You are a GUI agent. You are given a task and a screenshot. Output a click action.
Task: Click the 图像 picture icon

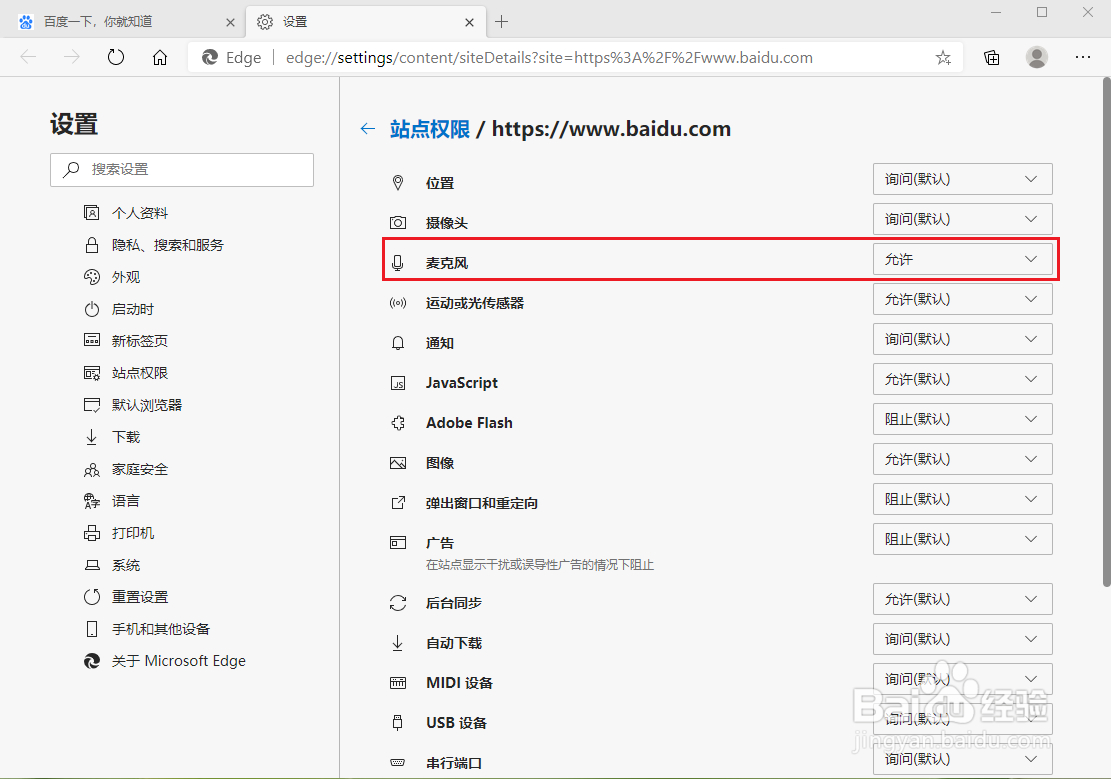click(x=398, y=463)
